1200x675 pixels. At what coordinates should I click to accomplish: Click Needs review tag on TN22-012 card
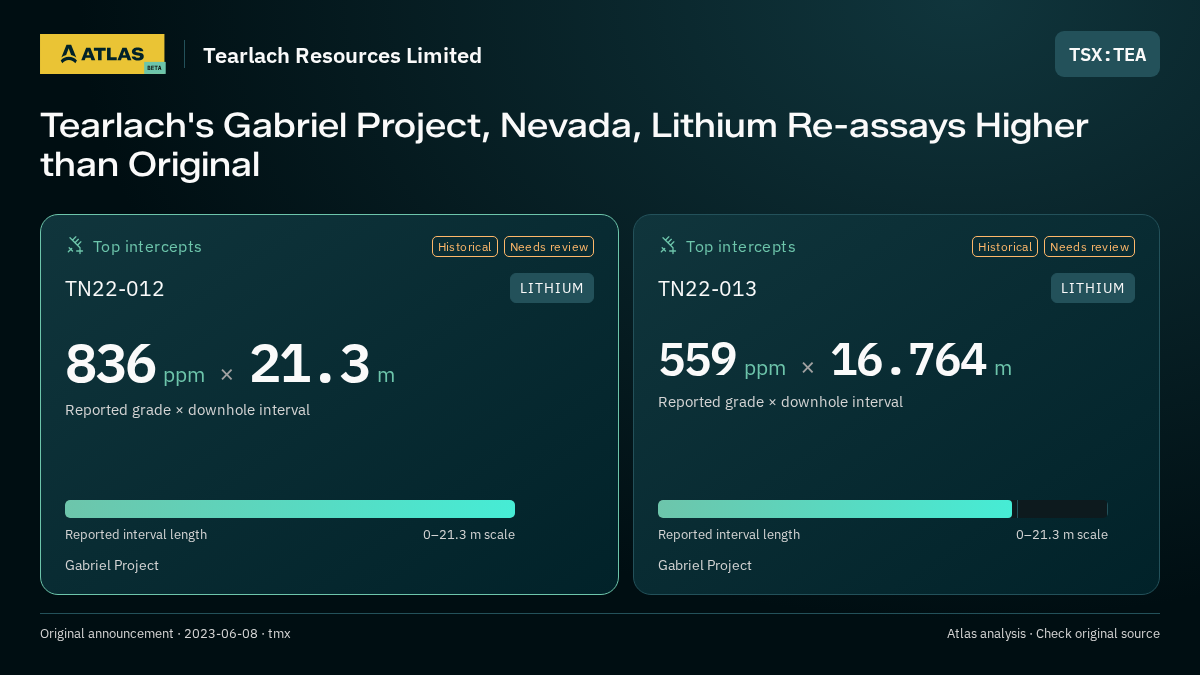549,247
